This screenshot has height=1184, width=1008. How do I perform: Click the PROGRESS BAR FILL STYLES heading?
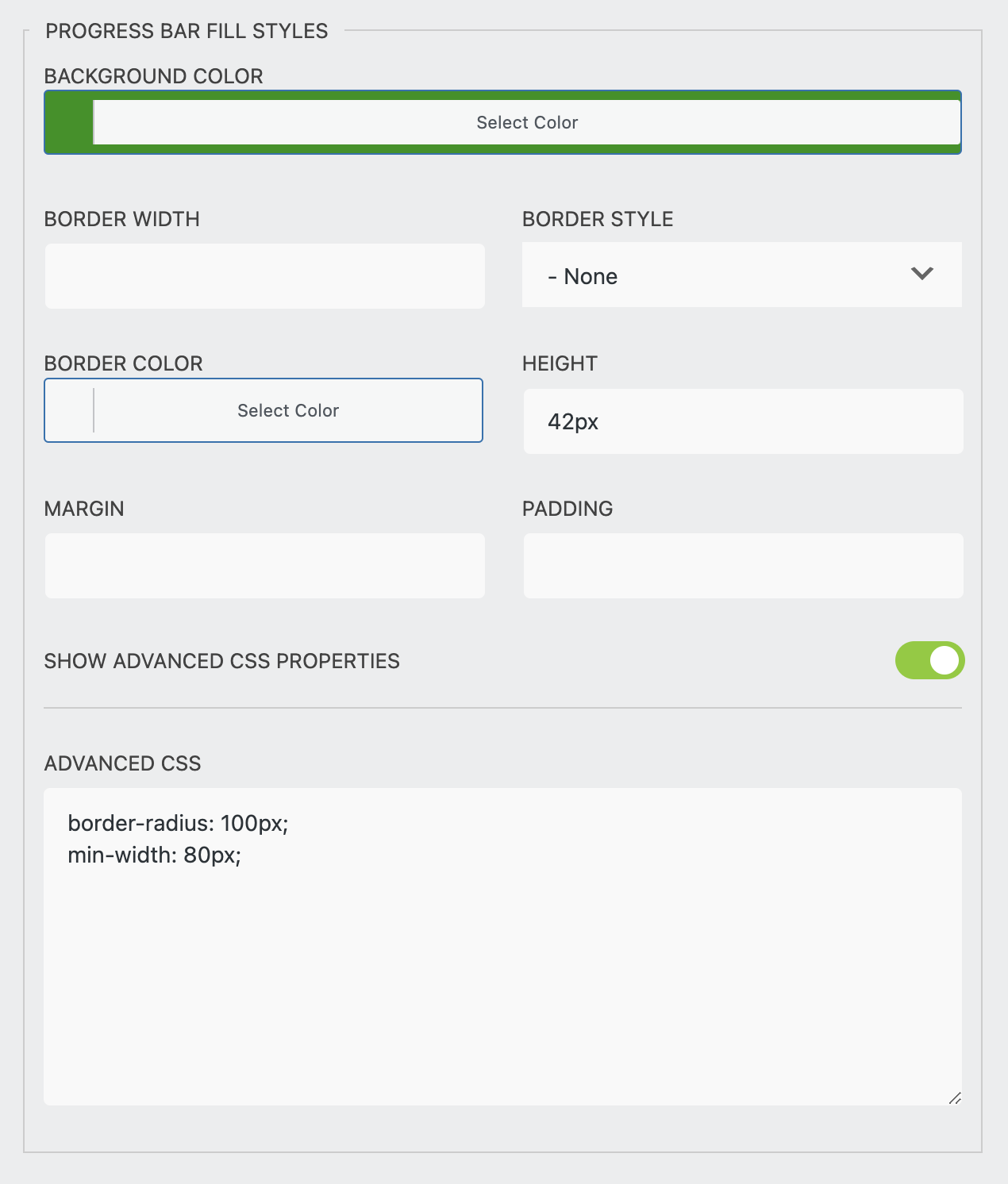187,30
